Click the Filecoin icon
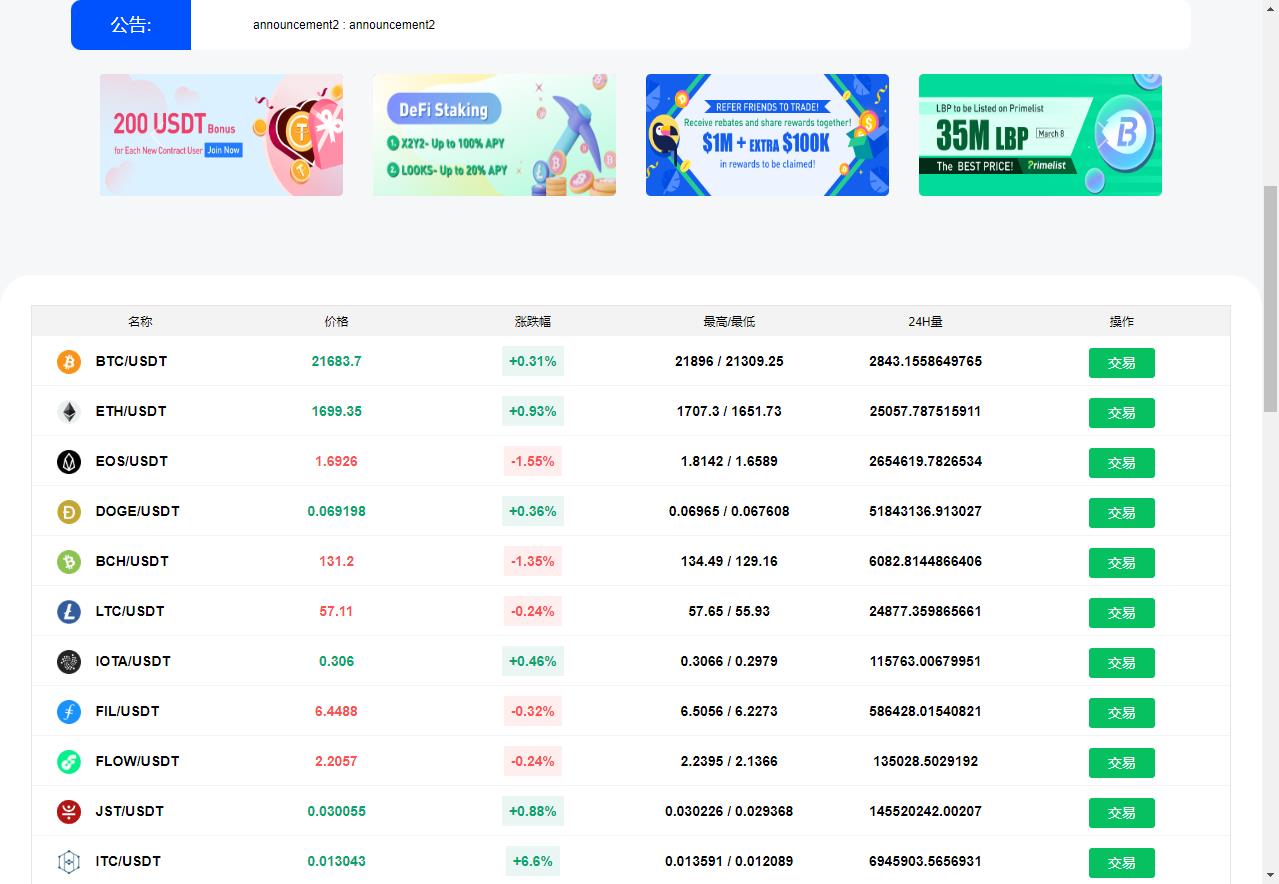Screen dimensions: 1279x884 tap(69, 712)
